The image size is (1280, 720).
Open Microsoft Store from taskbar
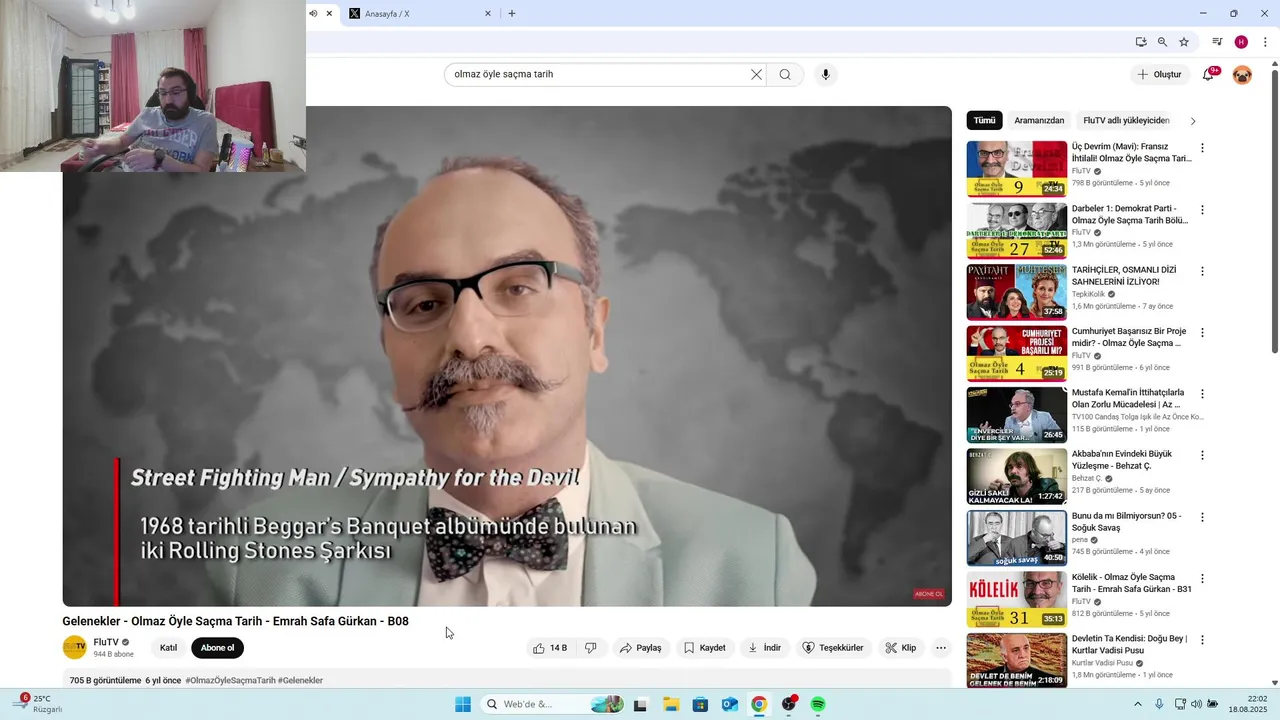(700, 705)
